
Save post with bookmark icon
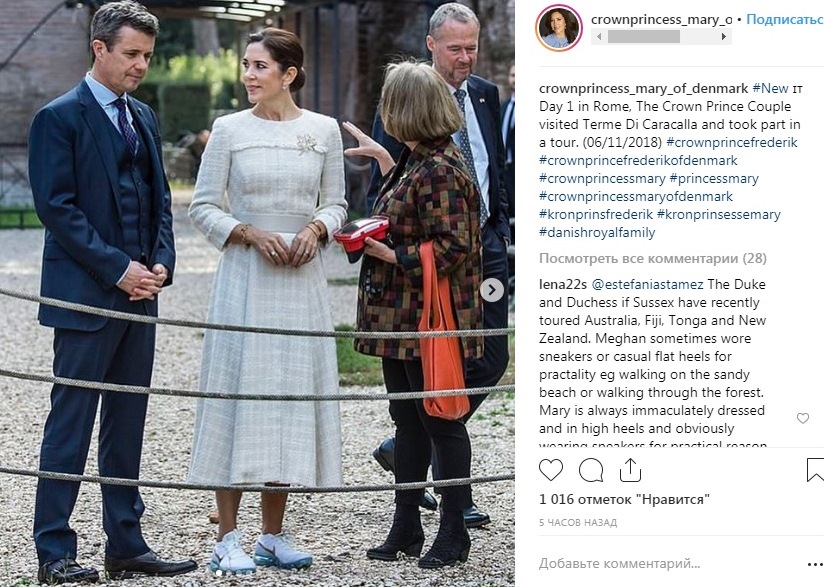(x=815, y=470)
